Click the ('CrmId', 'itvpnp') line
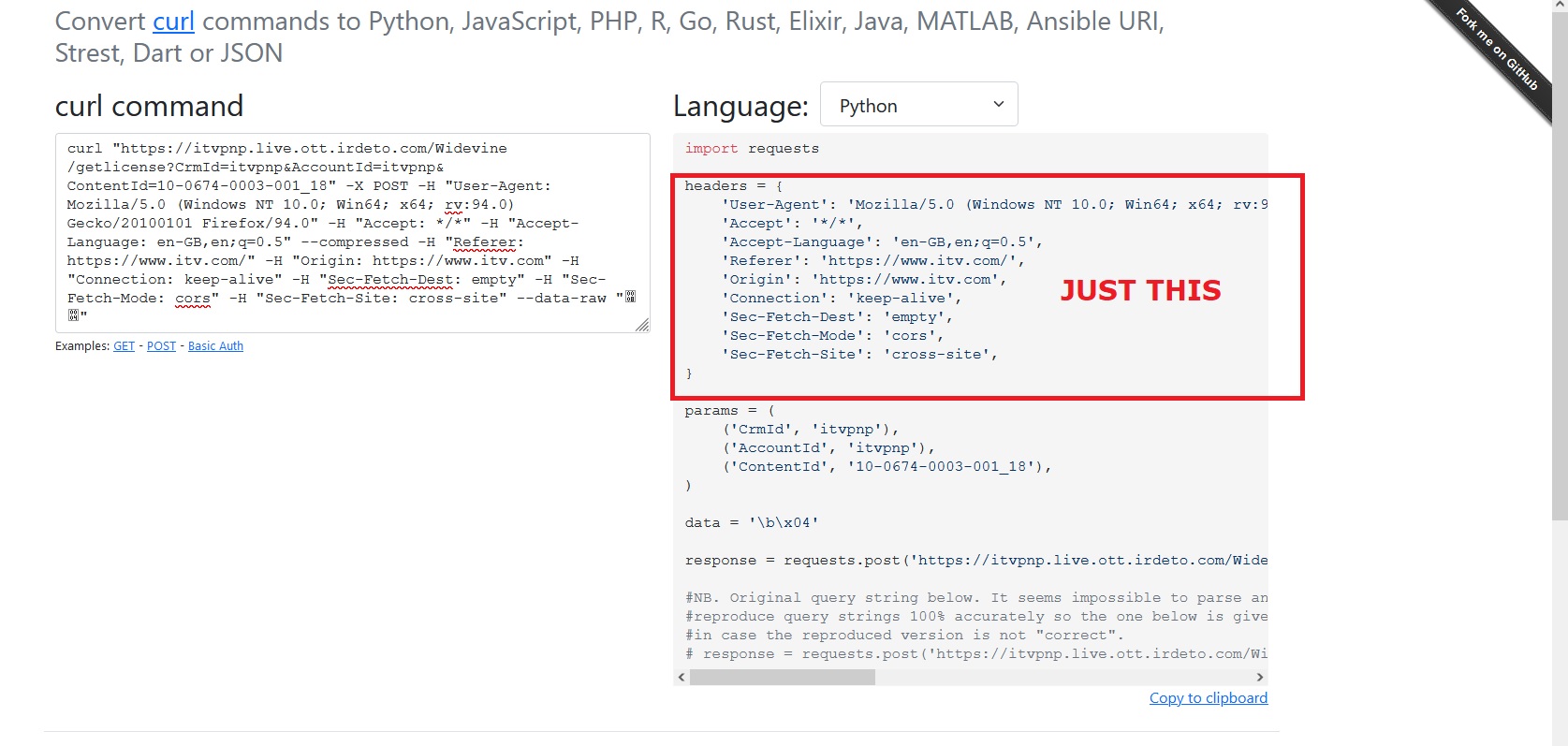Viewport: 1568px width, 746px height. (x=811, y=430)
